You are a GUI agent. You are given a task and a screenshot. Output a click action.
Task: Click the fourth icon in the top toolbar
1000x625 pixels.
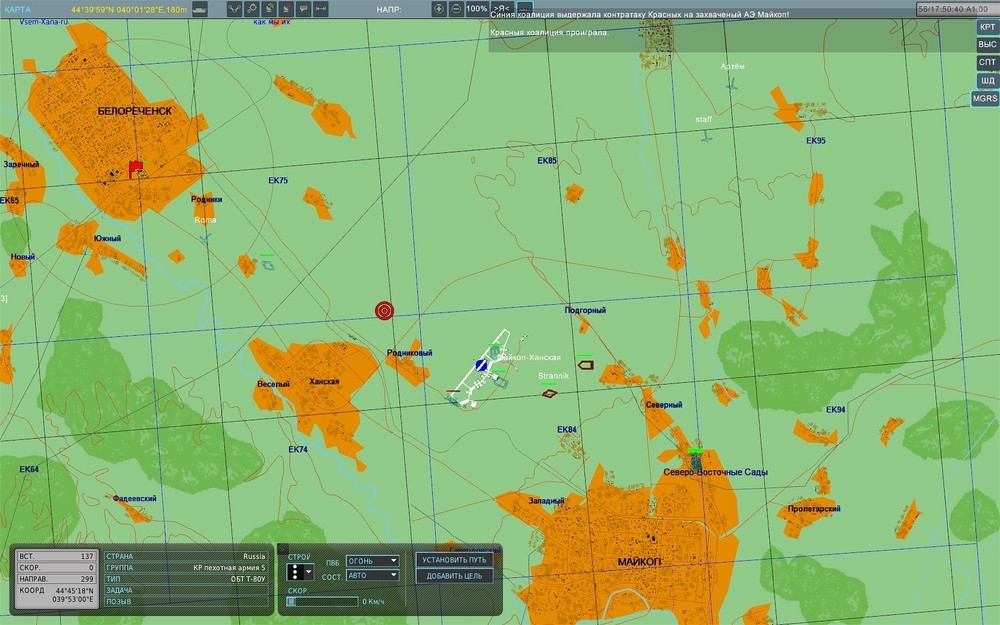pyautogui.click(x=269, y=9)
